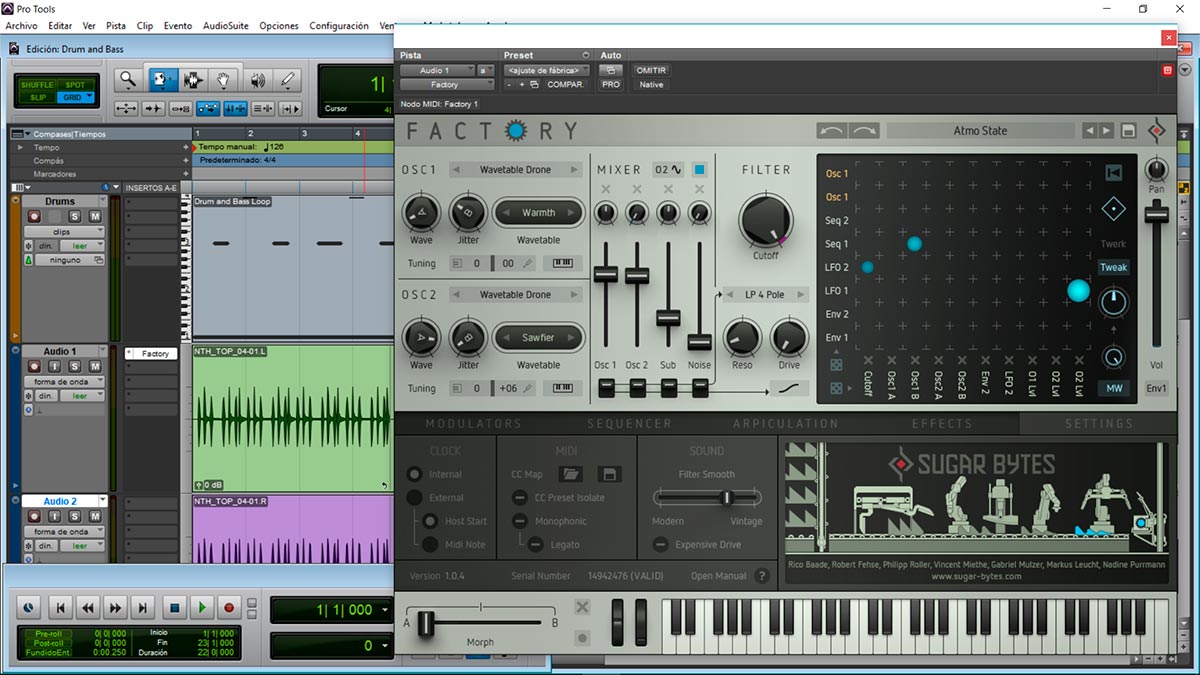Open the Opciones menu
The image size is (1200, 675).
(x=279, y=26)
